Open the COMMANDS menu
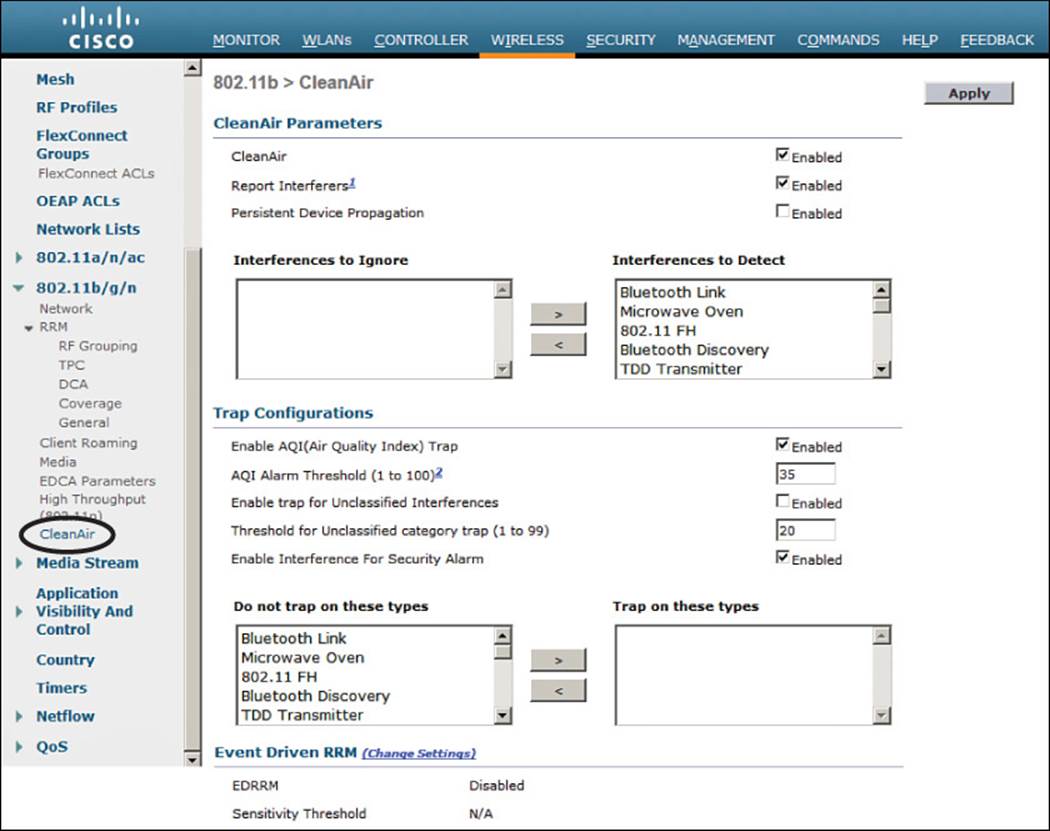 pos(838,40)
